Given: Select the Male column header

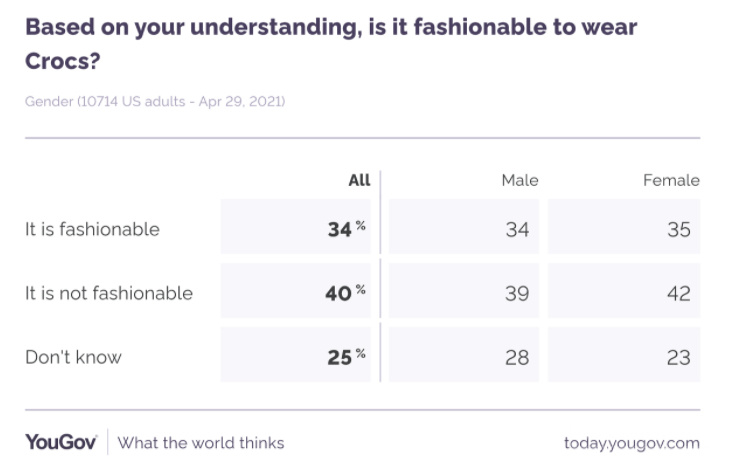Looking at the screenshot, I should coord(519,180).
